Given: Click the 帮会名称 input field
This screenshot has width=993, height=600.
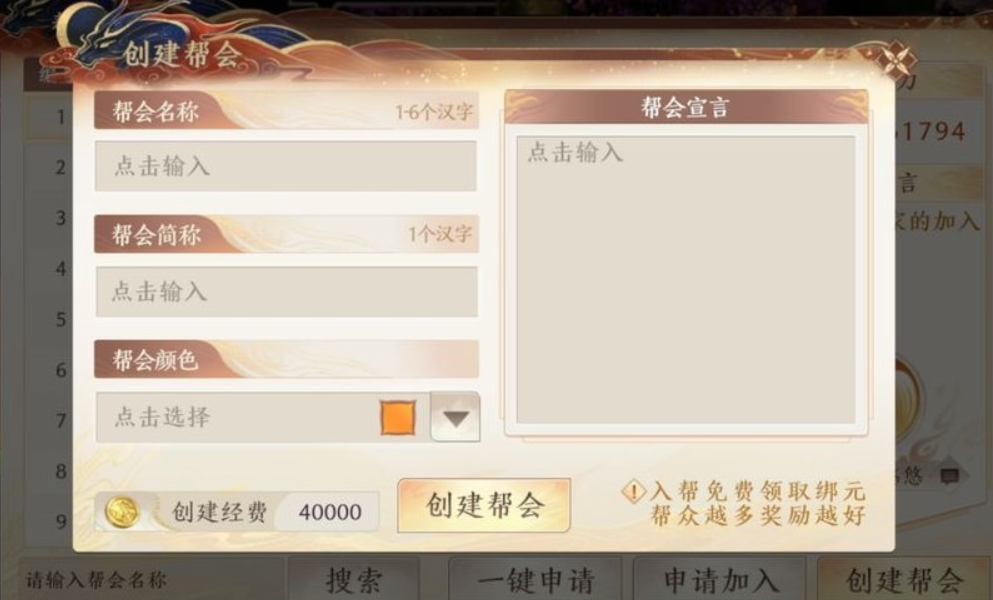Looking at the screenshot, I should (x=286, y=166).
